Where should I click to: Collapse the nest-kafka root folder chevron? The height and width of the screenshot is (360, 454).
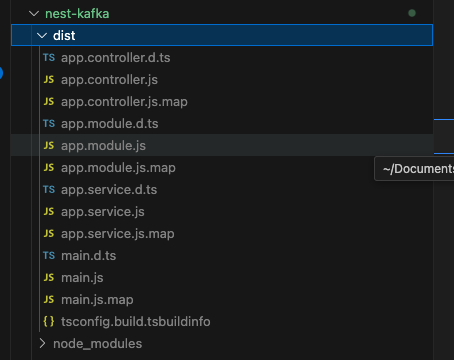tap(34, 14)
